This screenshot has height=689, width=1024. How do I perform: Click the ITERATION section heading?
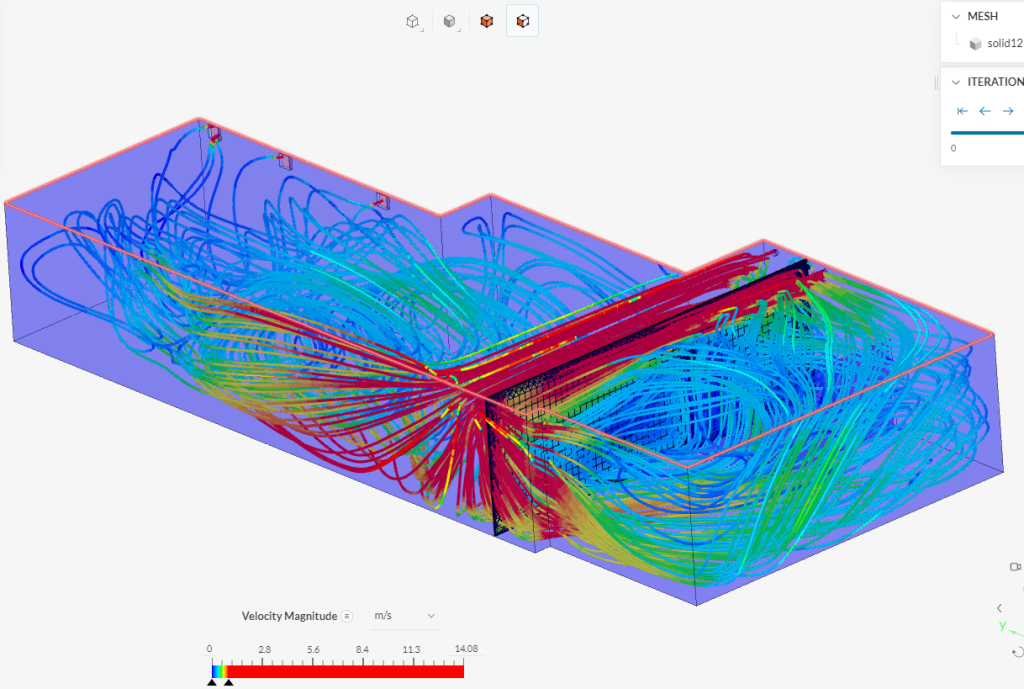(995, 82)
